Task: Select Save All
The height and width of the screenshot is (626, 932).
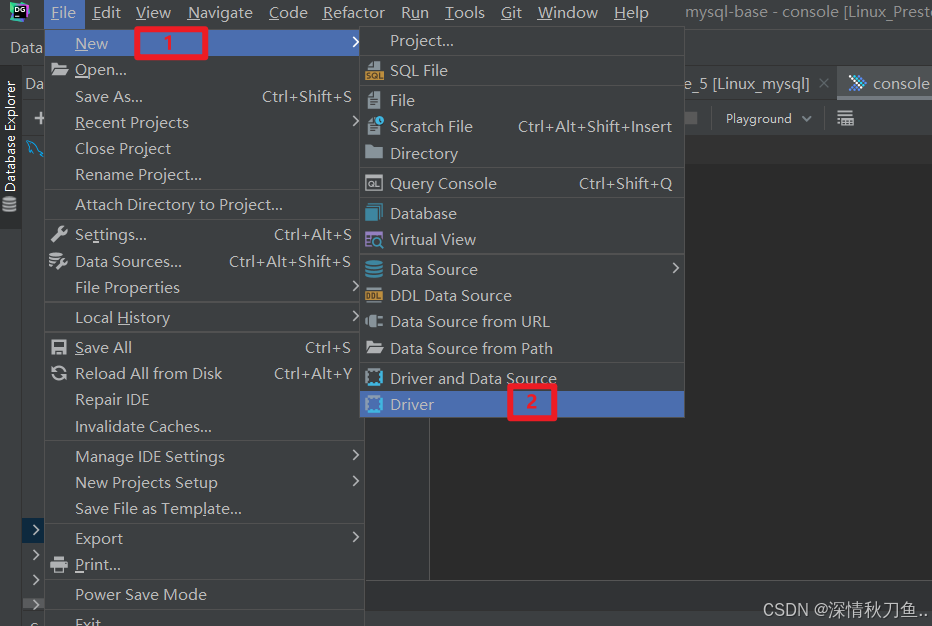Action: (203, 348)
